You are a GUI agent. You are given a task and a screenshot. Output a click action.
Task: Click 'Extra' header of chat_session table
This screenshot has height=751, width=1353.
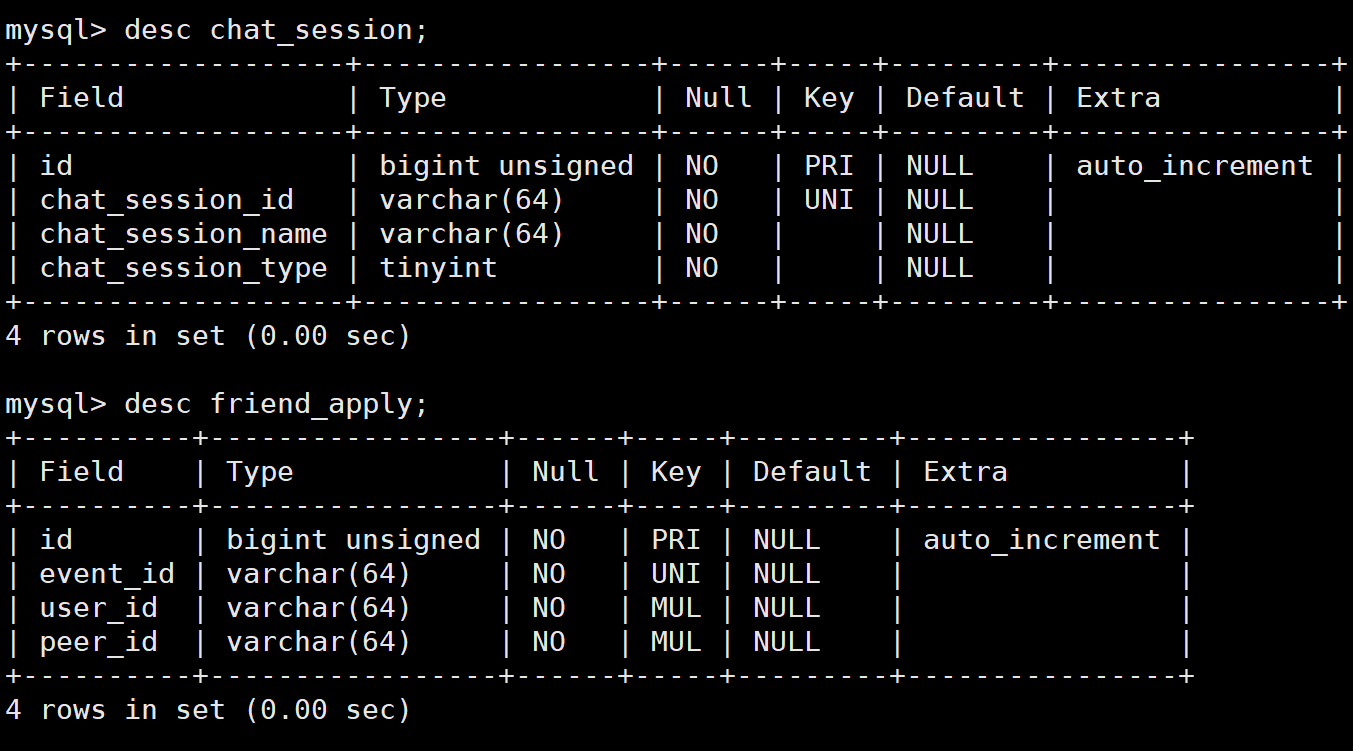1118,98
